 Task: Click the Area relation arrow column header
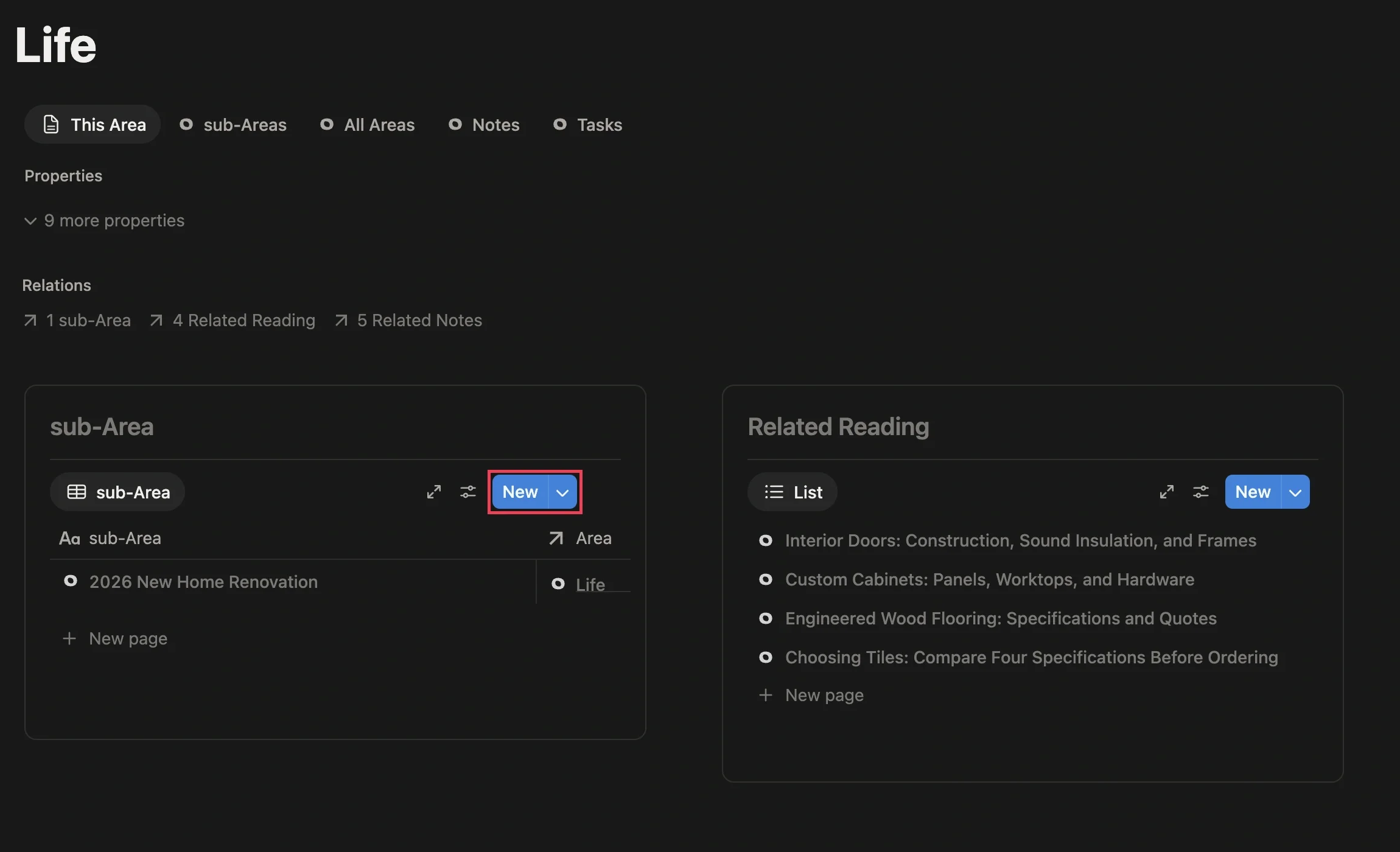coord(580,538)
